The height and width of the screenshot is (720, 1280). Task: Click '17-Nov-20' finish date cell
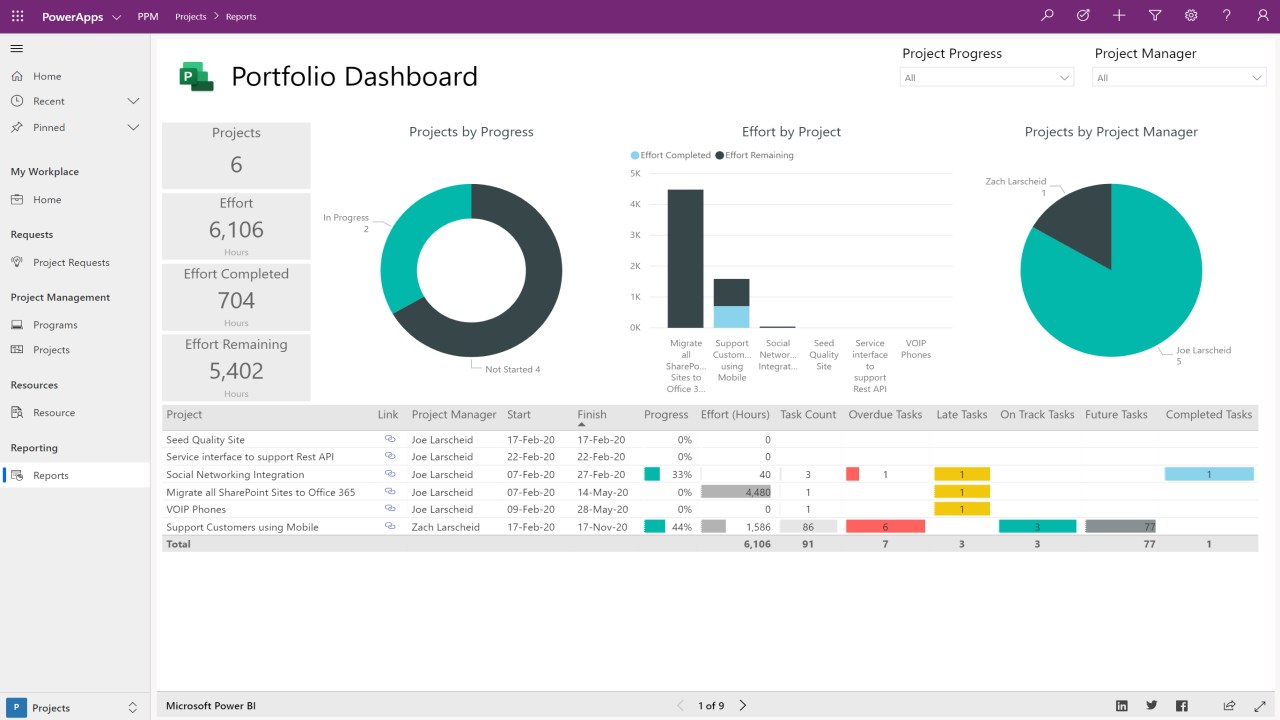pyautogui.click(x=601, y=527)
